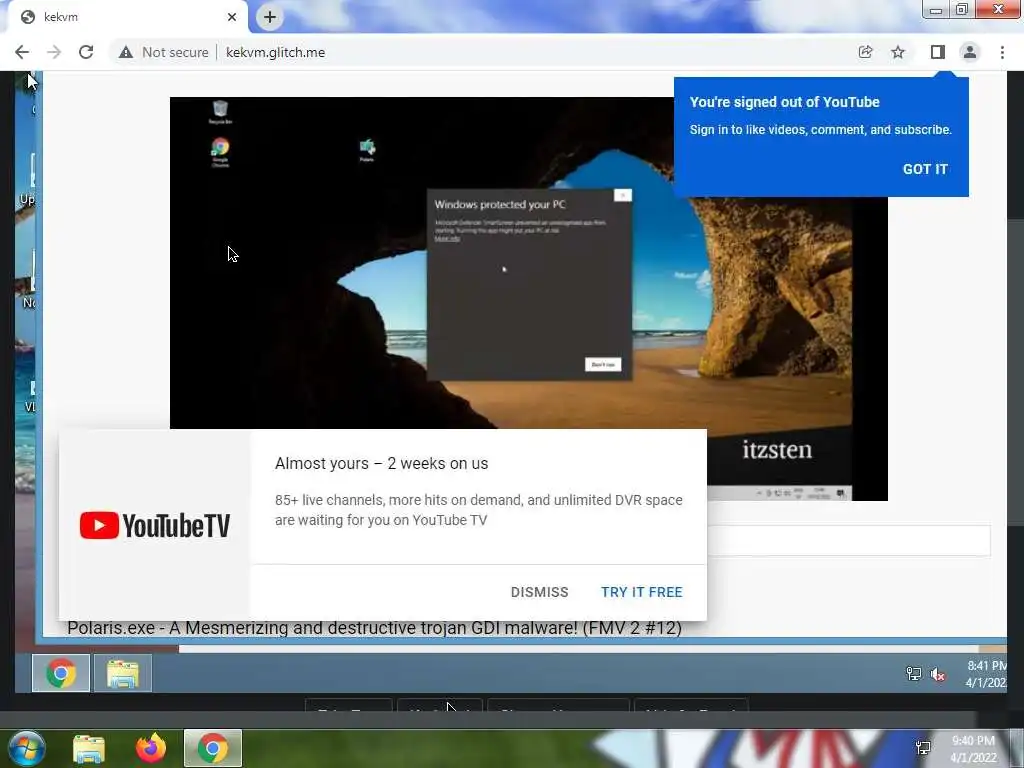
Task: Select Chrome on the host taskbar
Action: (213, 748)
